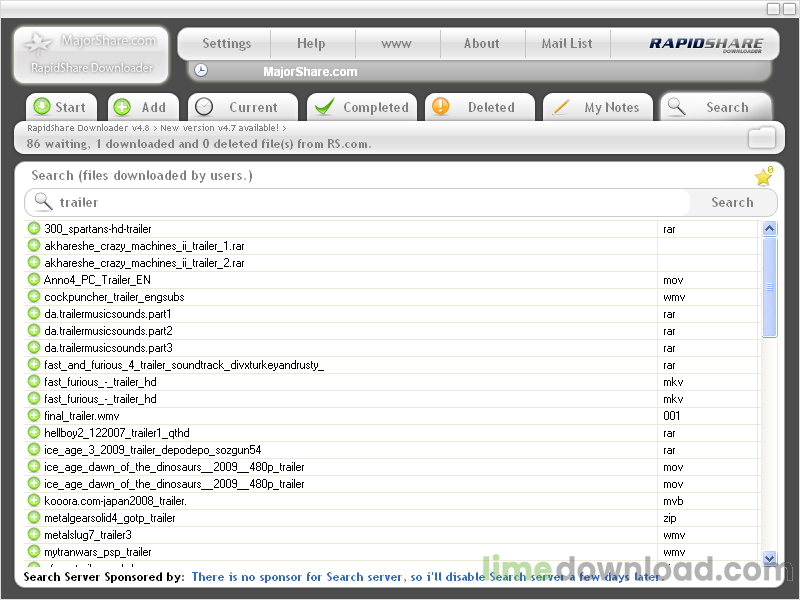Click the www menu item
The width and height of the screenshot is (800, 600).
tap(396, 43)
